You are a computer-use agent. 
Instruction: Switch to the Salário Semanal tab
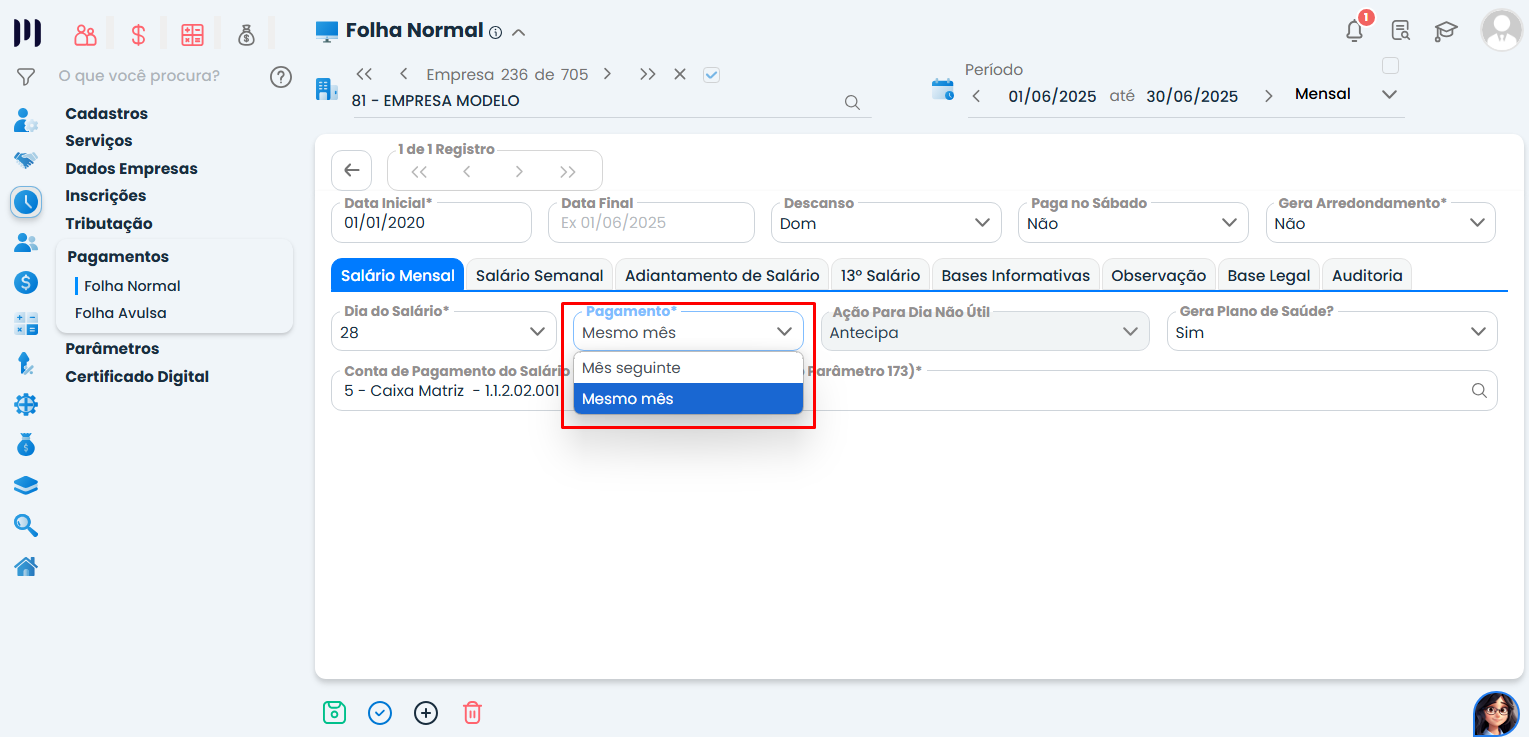coord(539,275)
